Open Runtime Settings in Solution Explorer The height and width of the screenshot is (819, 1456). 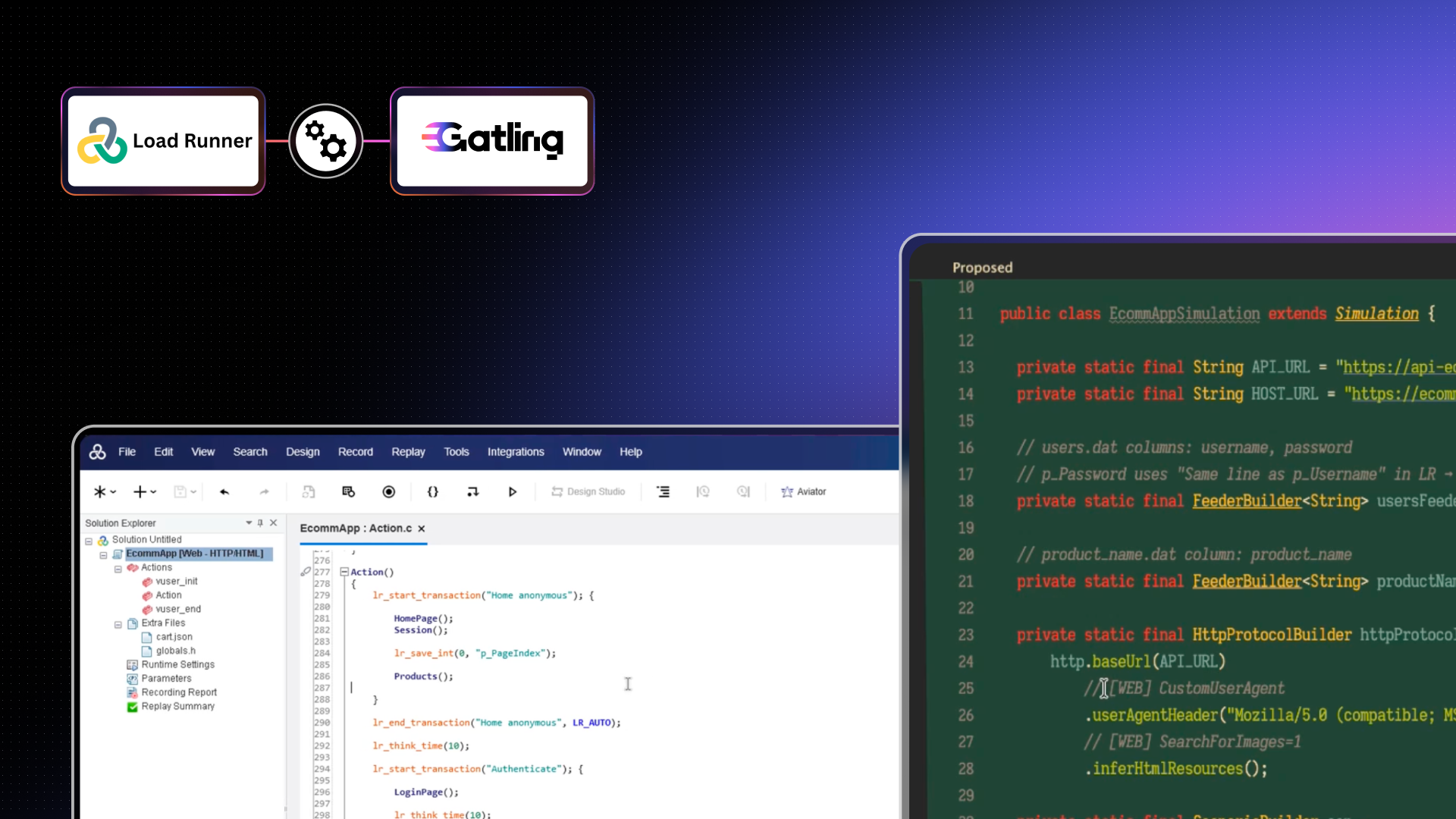(177, 664)
